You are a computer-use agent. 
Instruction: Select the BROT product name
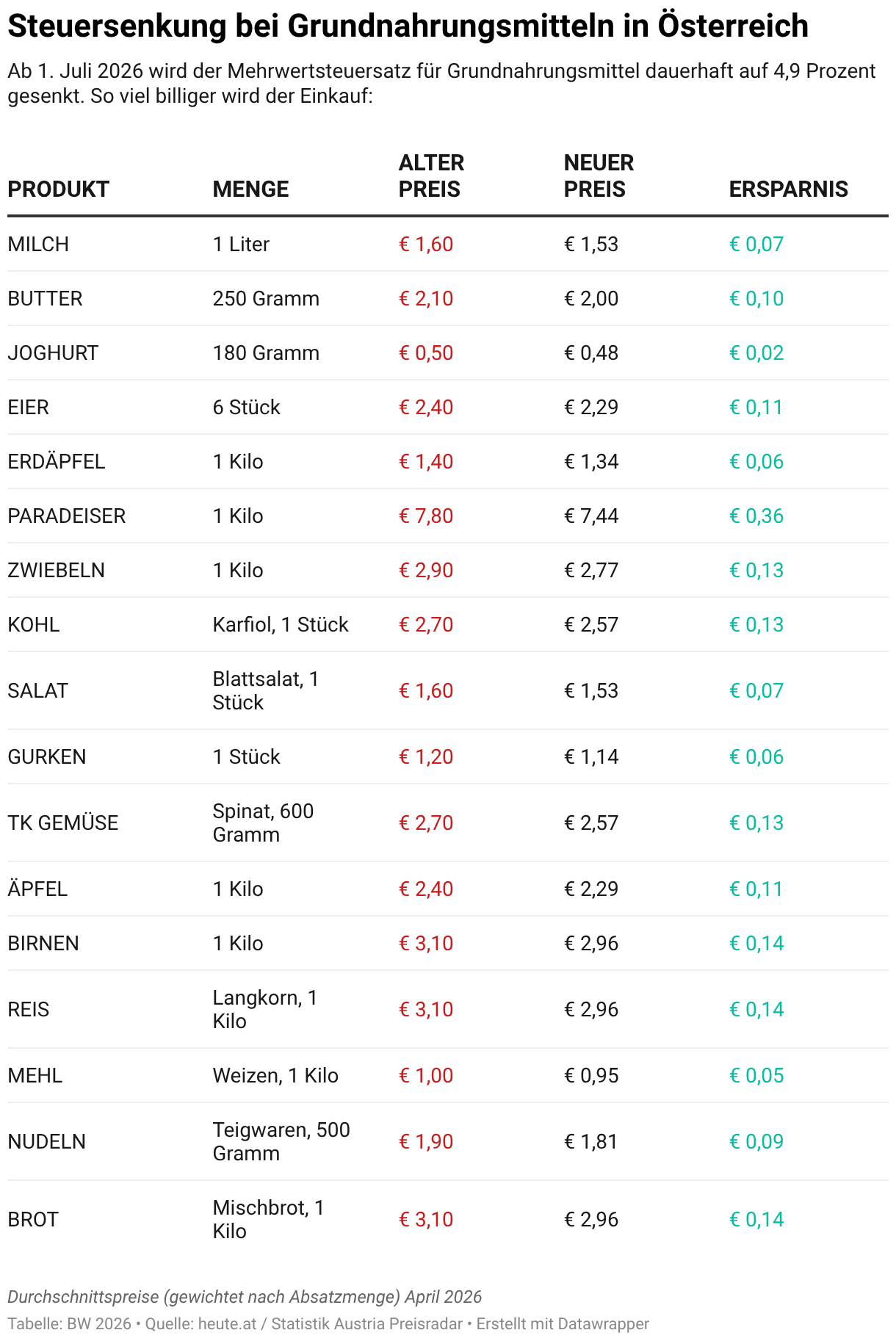tap(33, 1220)
